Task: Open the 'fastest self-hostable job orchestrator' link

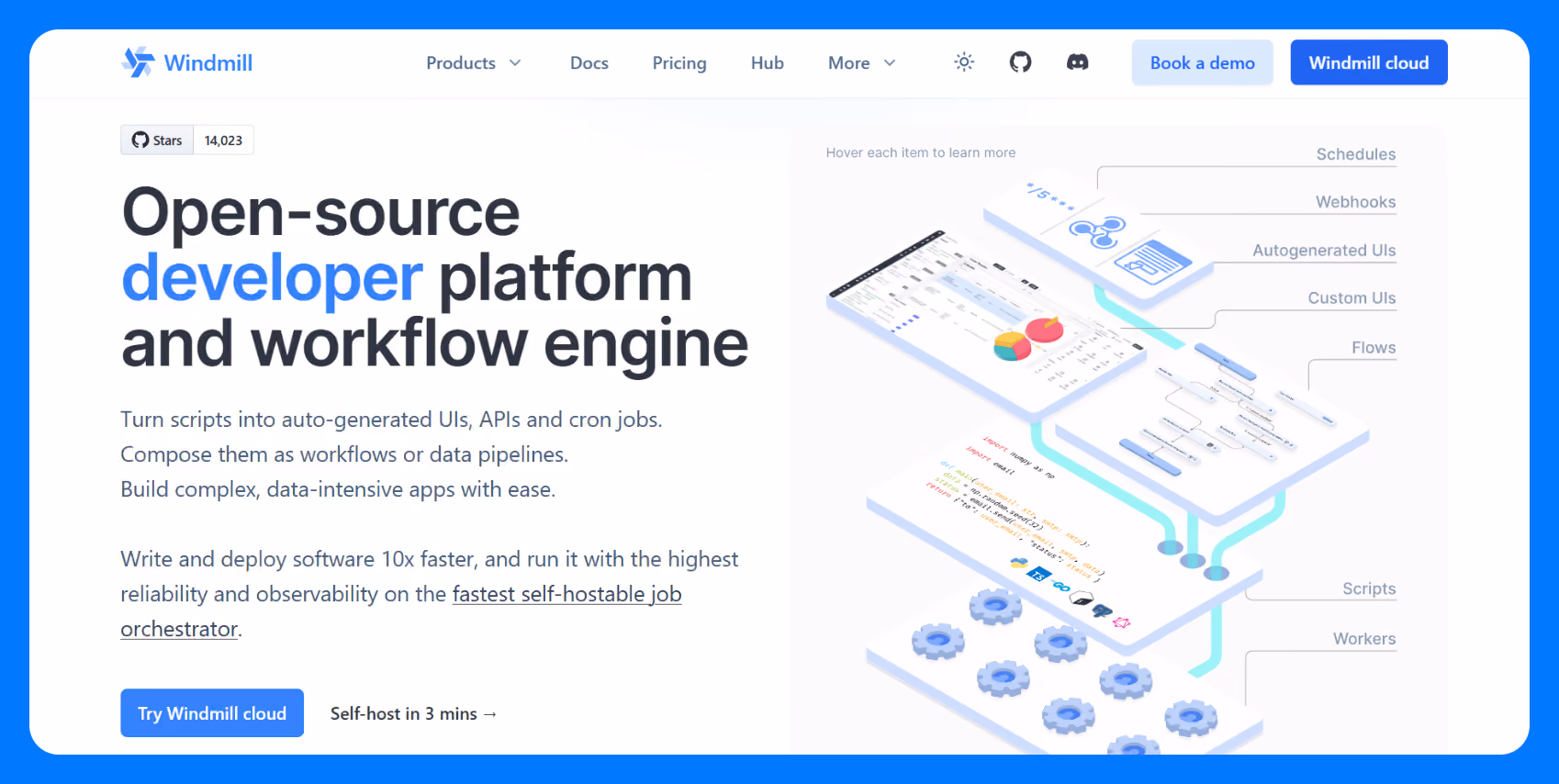Action: click(401, 611)
